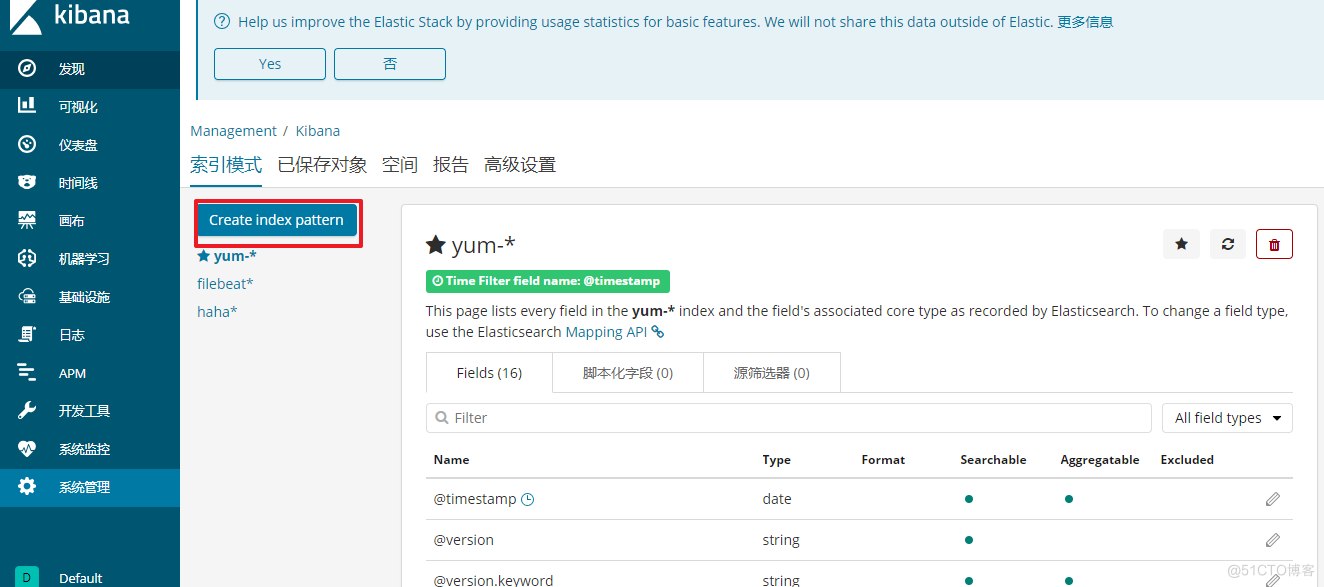Delete the yum-* index pattern
Screen dimensions: 1324x587
pos(1274,244)
